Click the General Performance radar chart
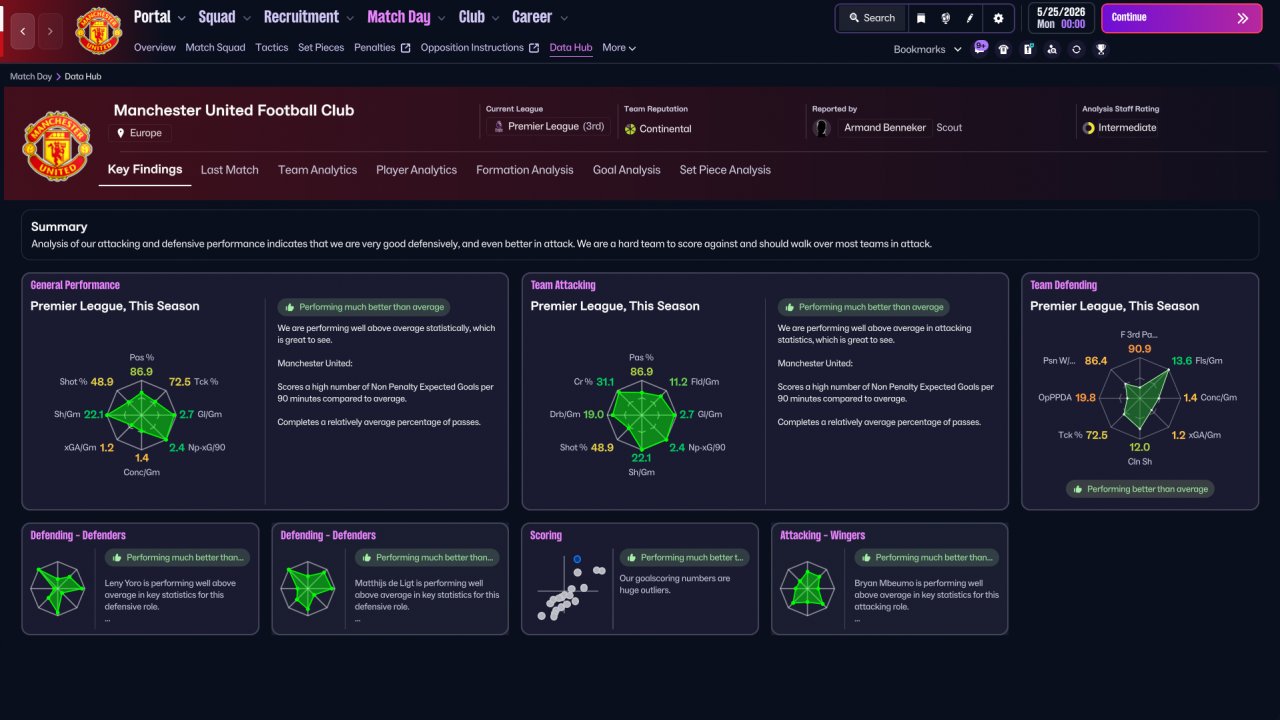 (x=142, y=415)
